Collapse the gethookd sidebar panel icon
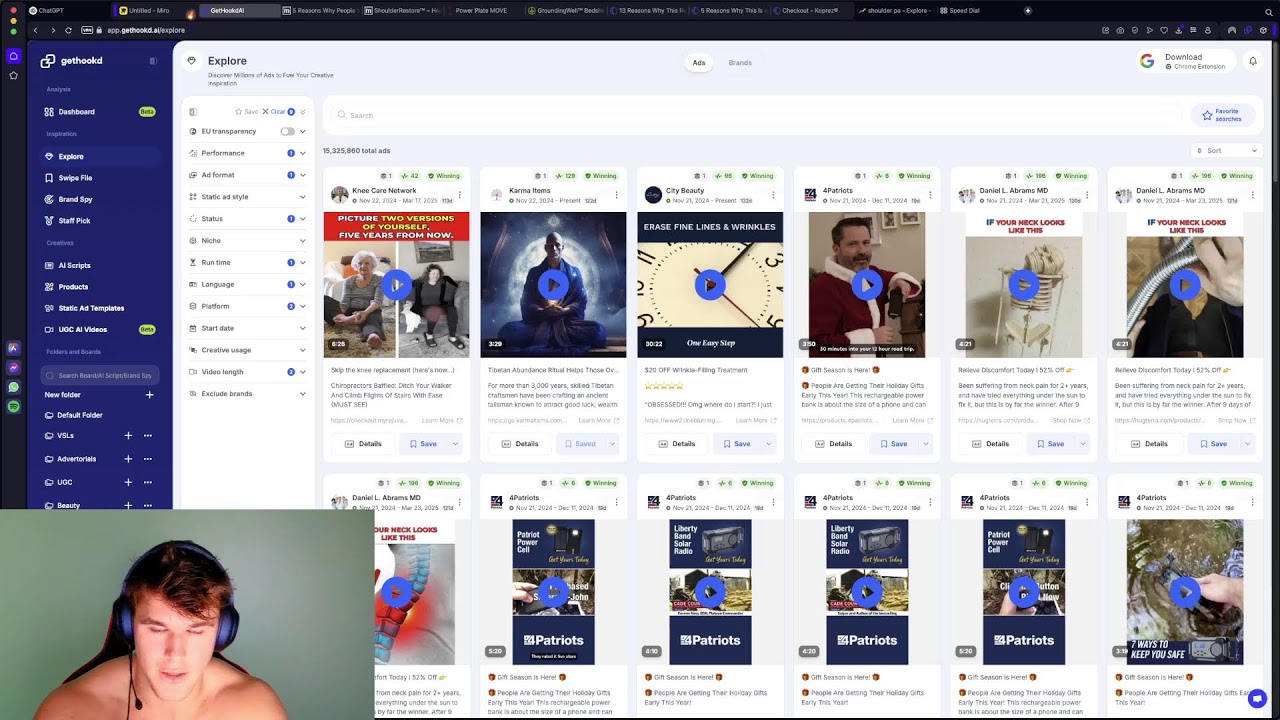The height and width of the screenshot is (720, 1280). (153, 61)
